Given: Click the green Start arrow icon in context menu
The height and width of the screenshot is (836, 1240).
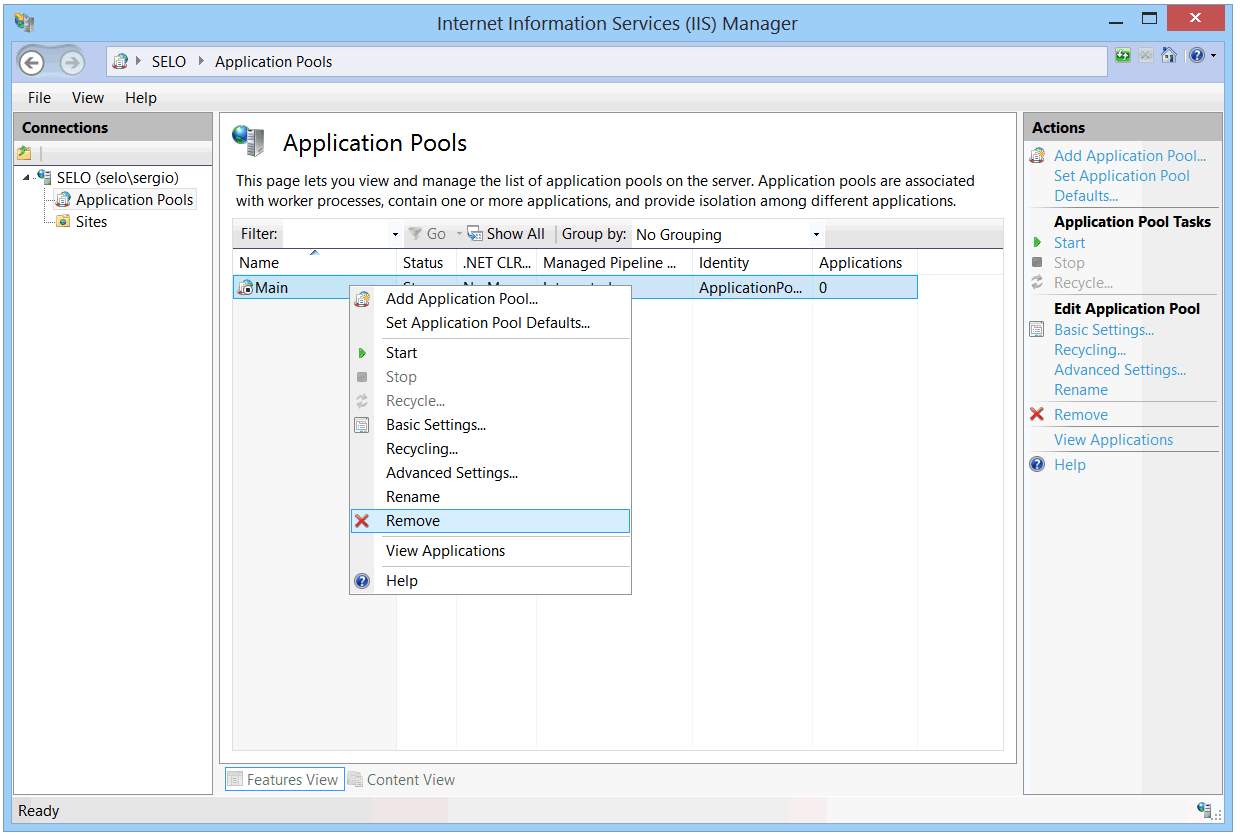Looking at the screenshot, I should coord(362,353).
